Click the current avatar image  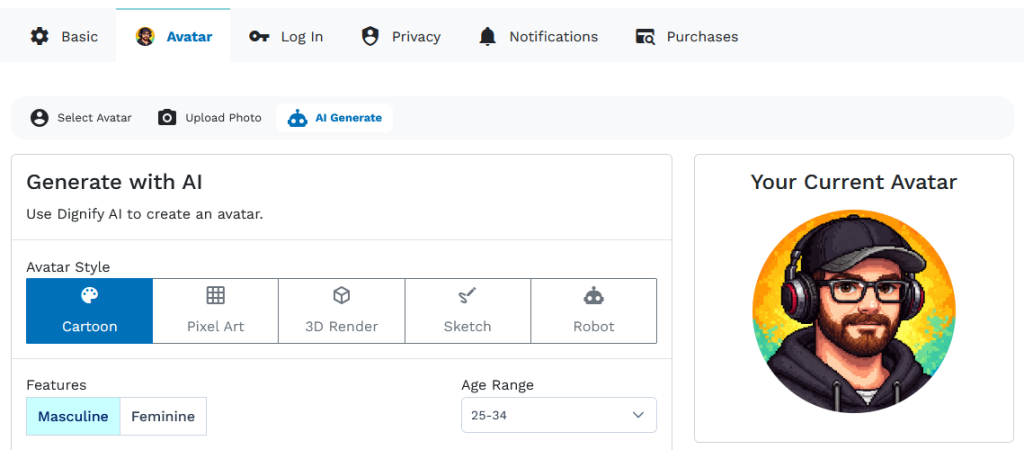tap(853, 311)
